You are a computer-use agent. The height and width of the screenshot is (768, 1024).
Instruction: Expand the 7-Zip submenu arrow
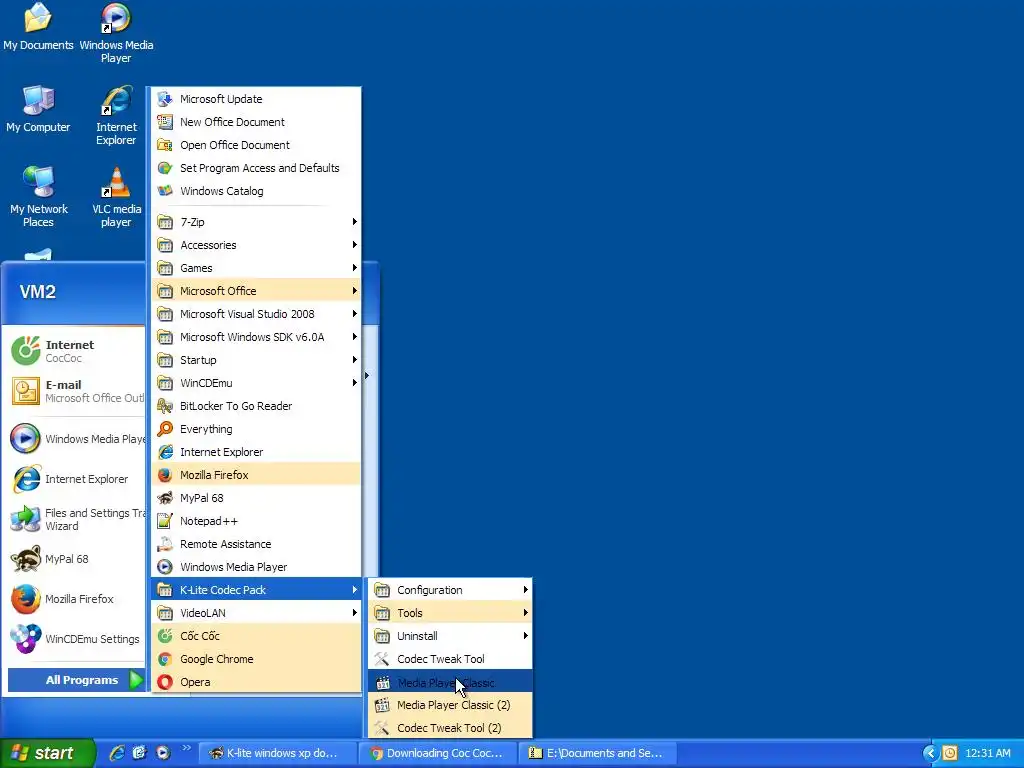[x=354, y=221]
